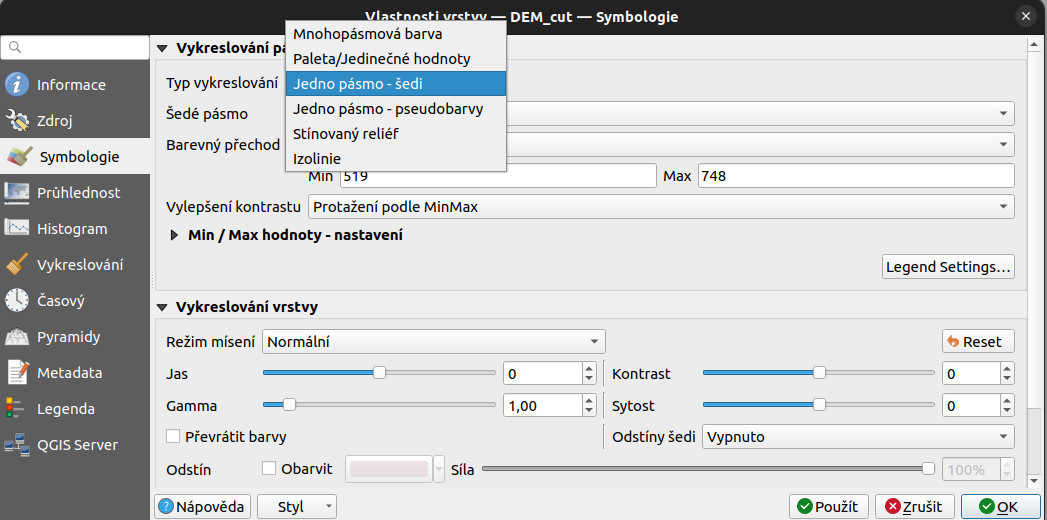This screenshot has height=520, width=1047.
Task: Open the Legenda section
Action: (x=75, y=409)
